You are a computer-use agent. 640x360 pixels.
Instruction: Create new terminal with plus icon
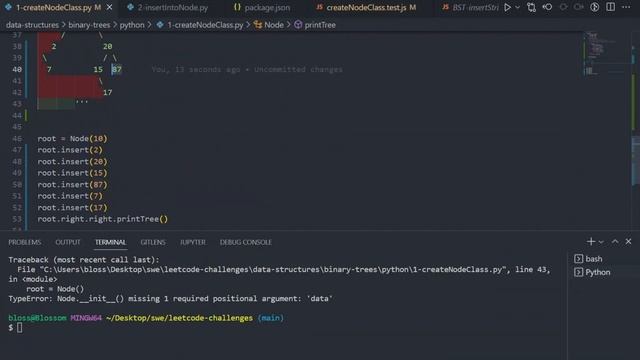click(x=591, y=242)
